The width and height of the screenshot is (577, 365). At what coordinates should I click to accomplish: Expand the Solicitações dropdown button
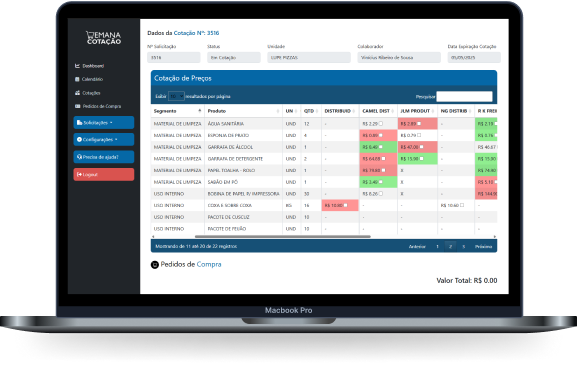pyautogui.click(x=104, y=123)
